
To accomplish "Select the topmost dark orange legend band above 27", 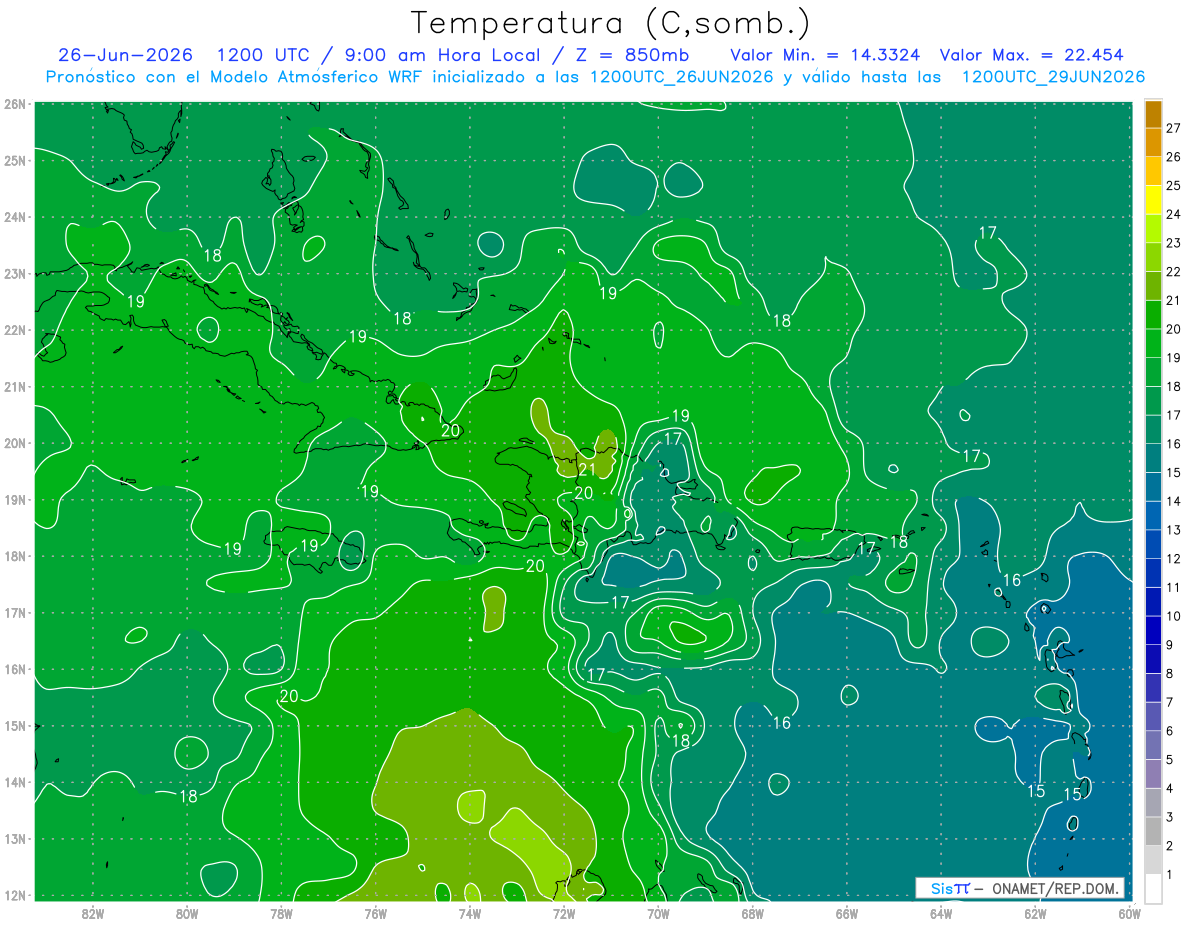I will tap(1153, 114).
